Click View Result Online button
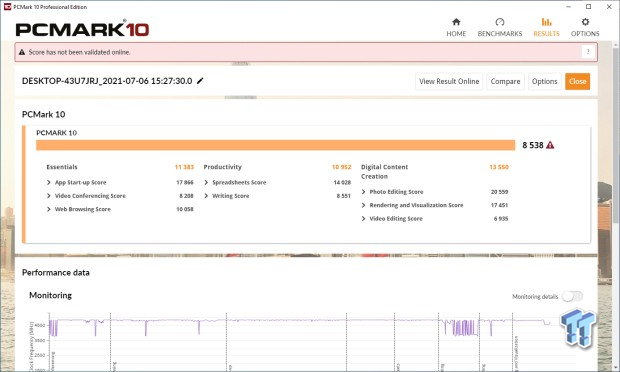The height and width of the screenshot is (372, 620). [449, 81]
